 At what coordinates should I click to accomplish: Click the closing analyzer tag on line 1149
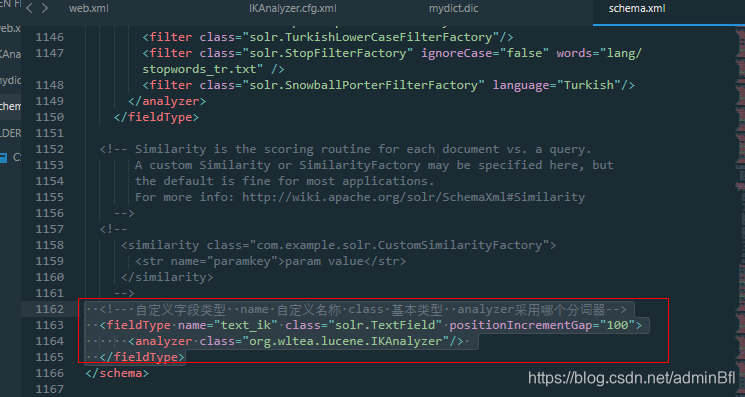167,101
